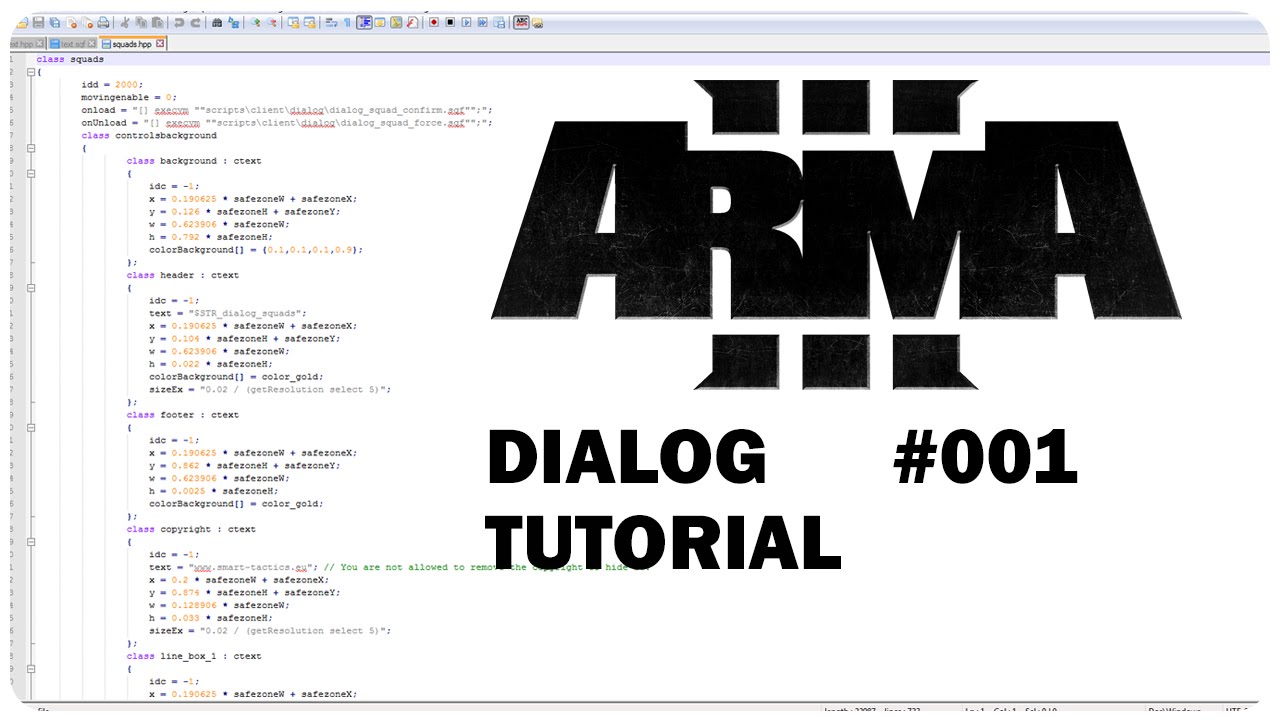
Task: Toggle word wrap in the toolbar
Action: pyautogui.click(x=332, y=22)
